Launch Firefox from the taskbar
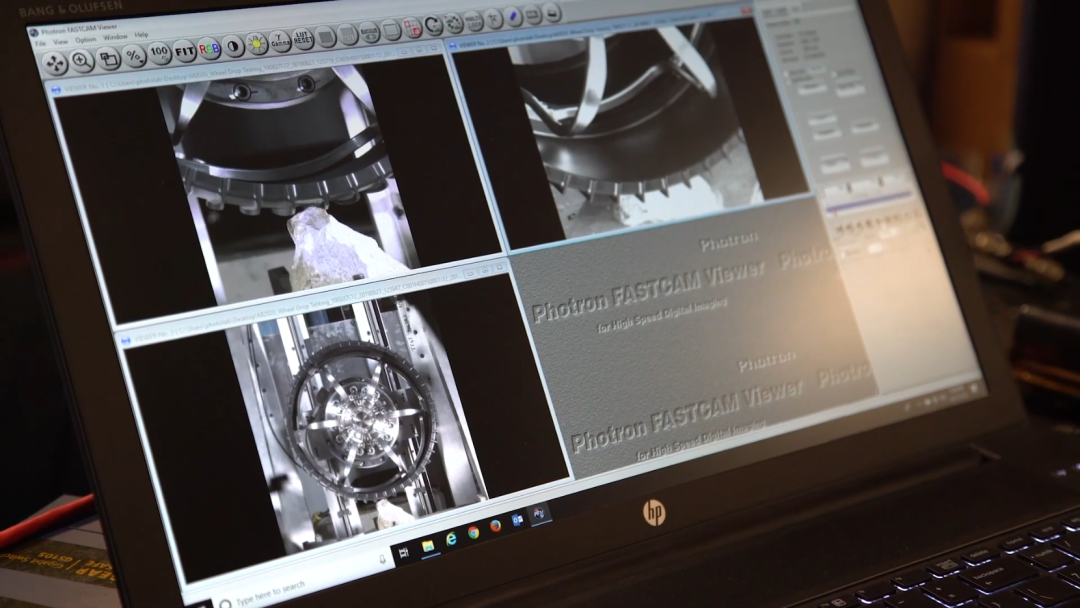1080x608 pixels. [496, 527]
